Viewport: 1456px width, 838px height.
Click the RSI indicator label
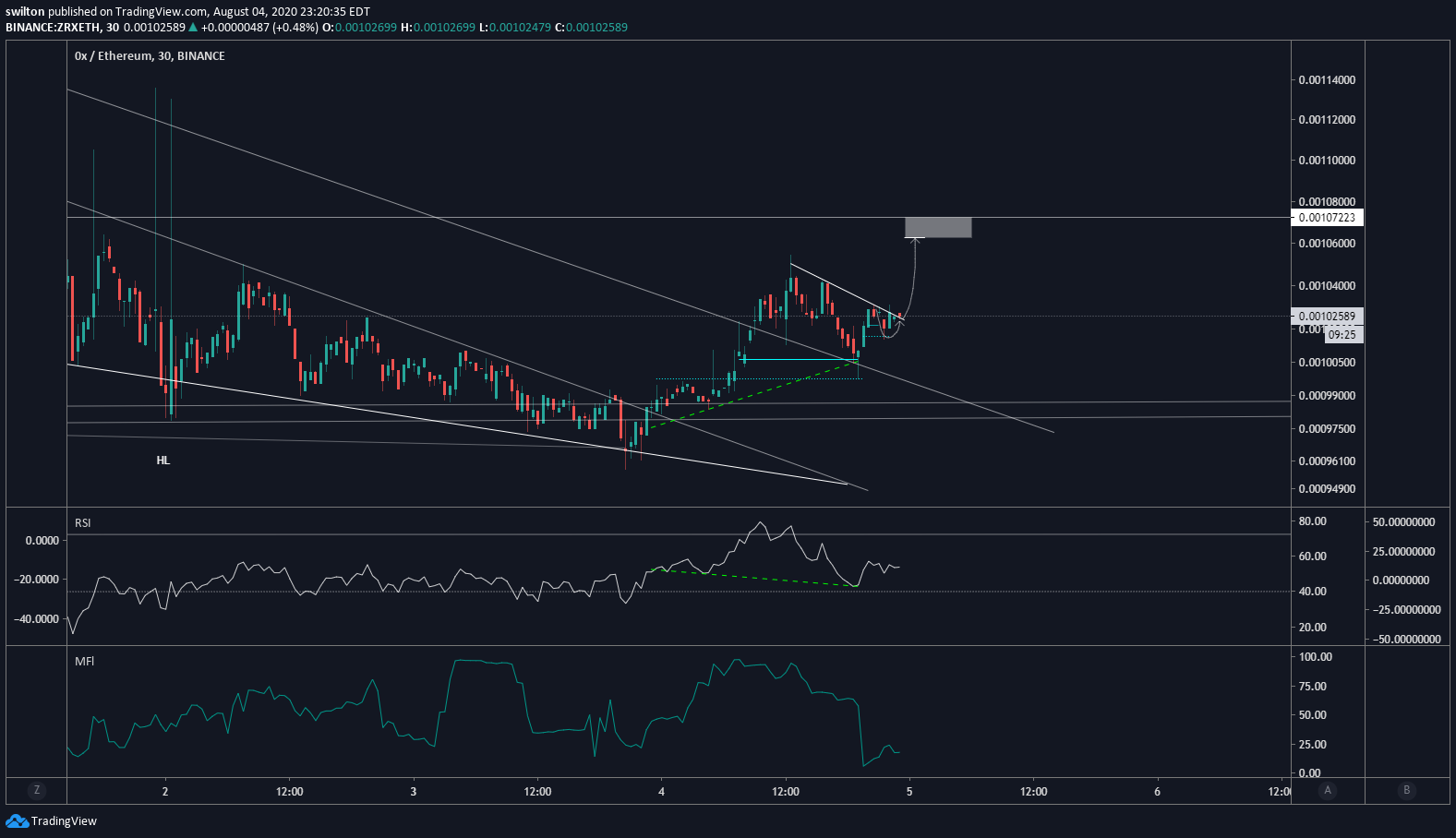pyautogui.click(x=83, y=523)
